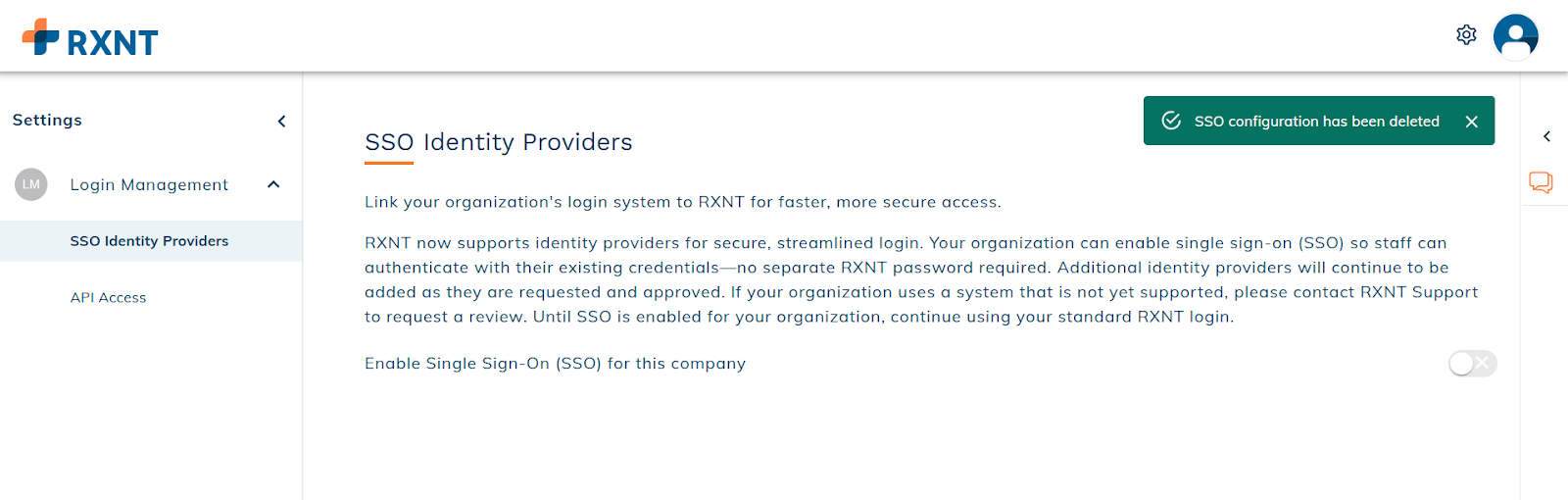Viewport: 1568px width, 500px height.
Task: Collapse the Login Management section chevron
Action: tap(273, 184)
